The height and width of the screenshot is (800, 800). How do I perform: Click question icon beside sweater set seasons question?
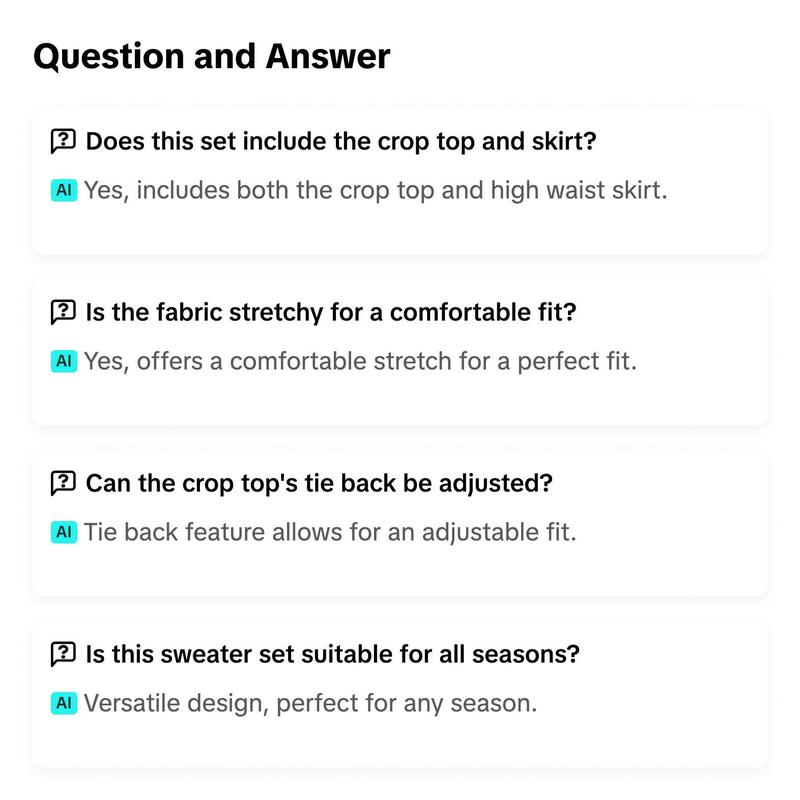point(63,654)
